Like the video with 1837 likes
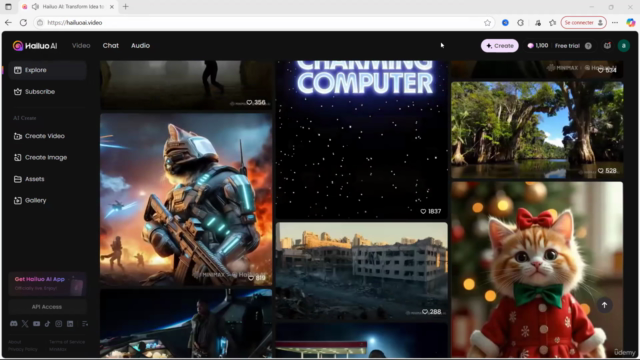The height and width of the screenshot is (360, 640). [x=423, y=211]
